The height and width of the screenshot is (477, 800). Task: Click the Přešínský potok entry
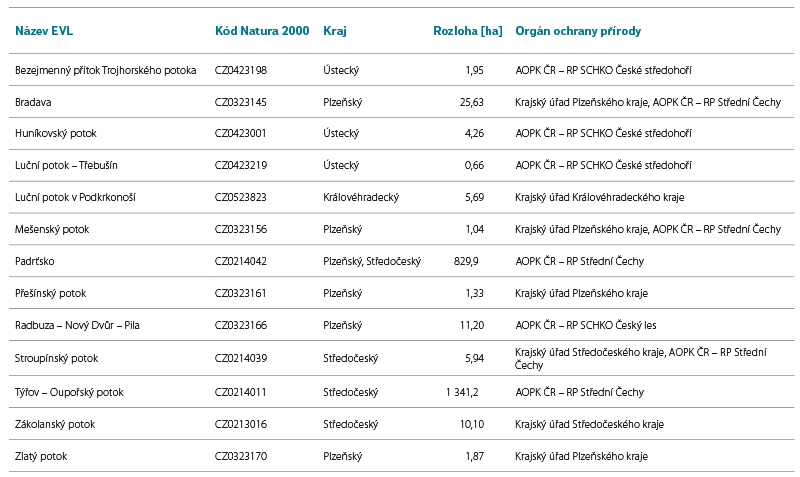click(51, 293)
